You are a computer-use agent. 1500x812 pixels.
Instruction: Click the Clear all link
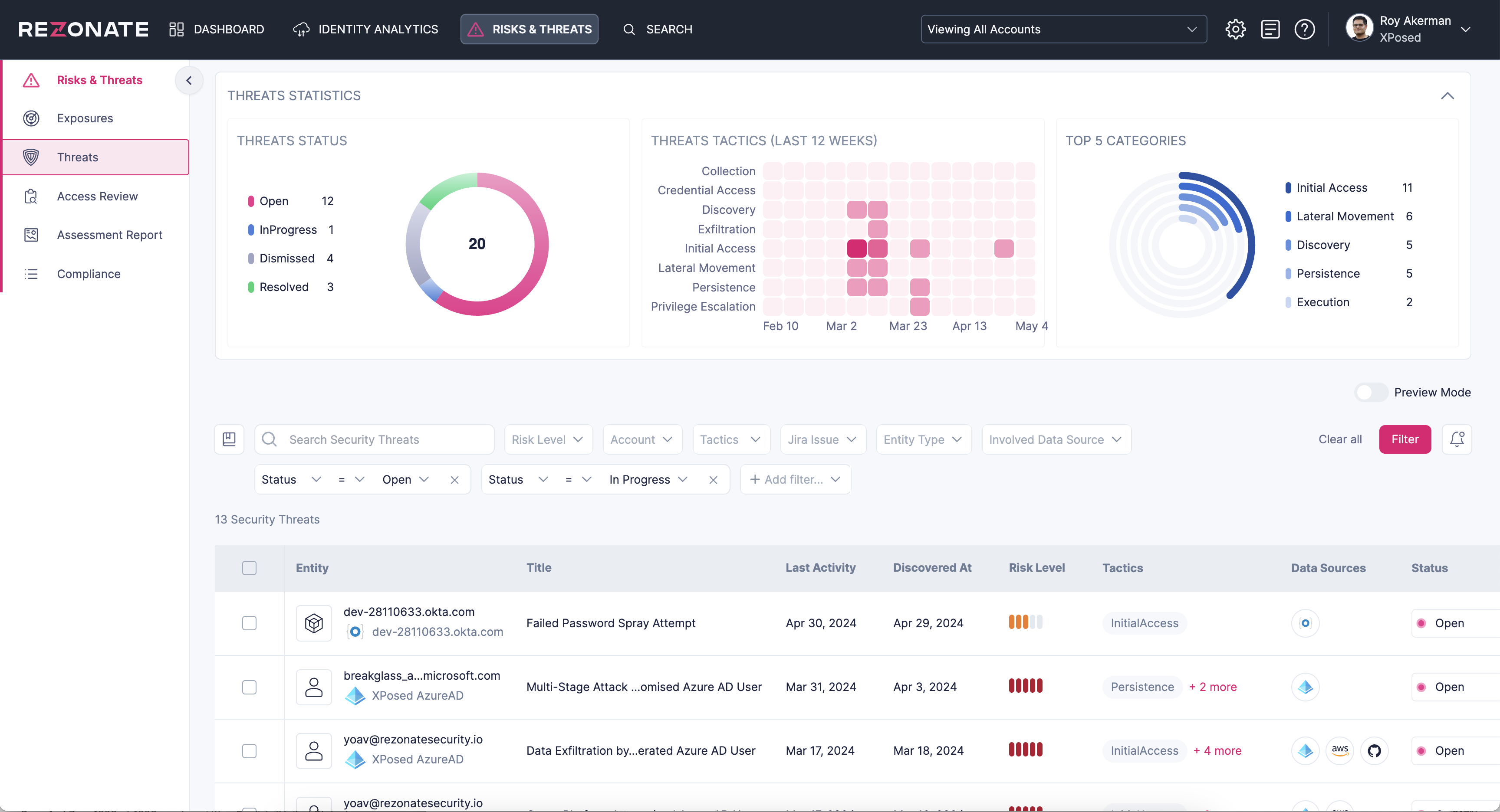click(x=1340, y=439)
